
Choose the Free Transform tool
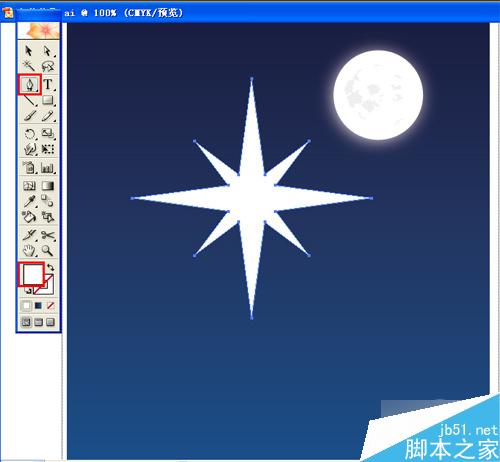(x=48, y=149)
